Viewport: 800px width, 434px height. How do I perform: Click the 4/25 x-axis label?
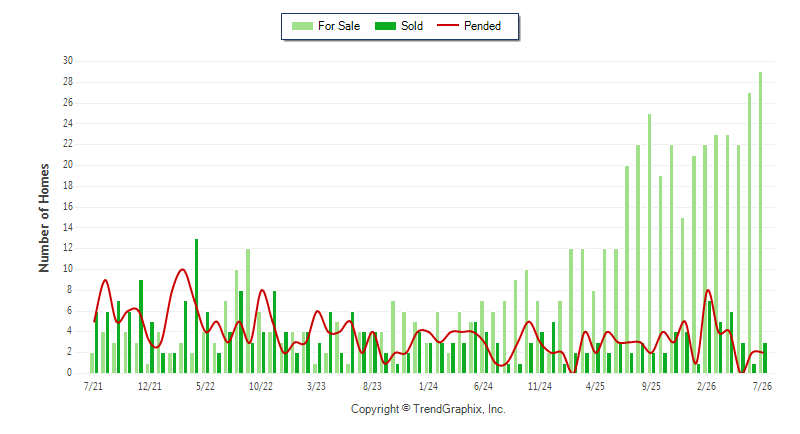click(x=595, y=386)
